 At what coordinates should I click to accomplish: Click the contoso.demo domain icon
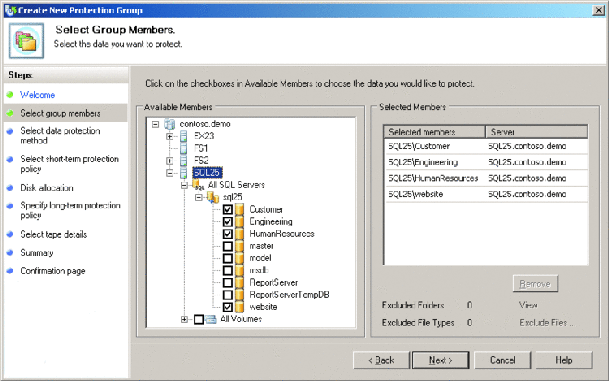click(170, 124)
